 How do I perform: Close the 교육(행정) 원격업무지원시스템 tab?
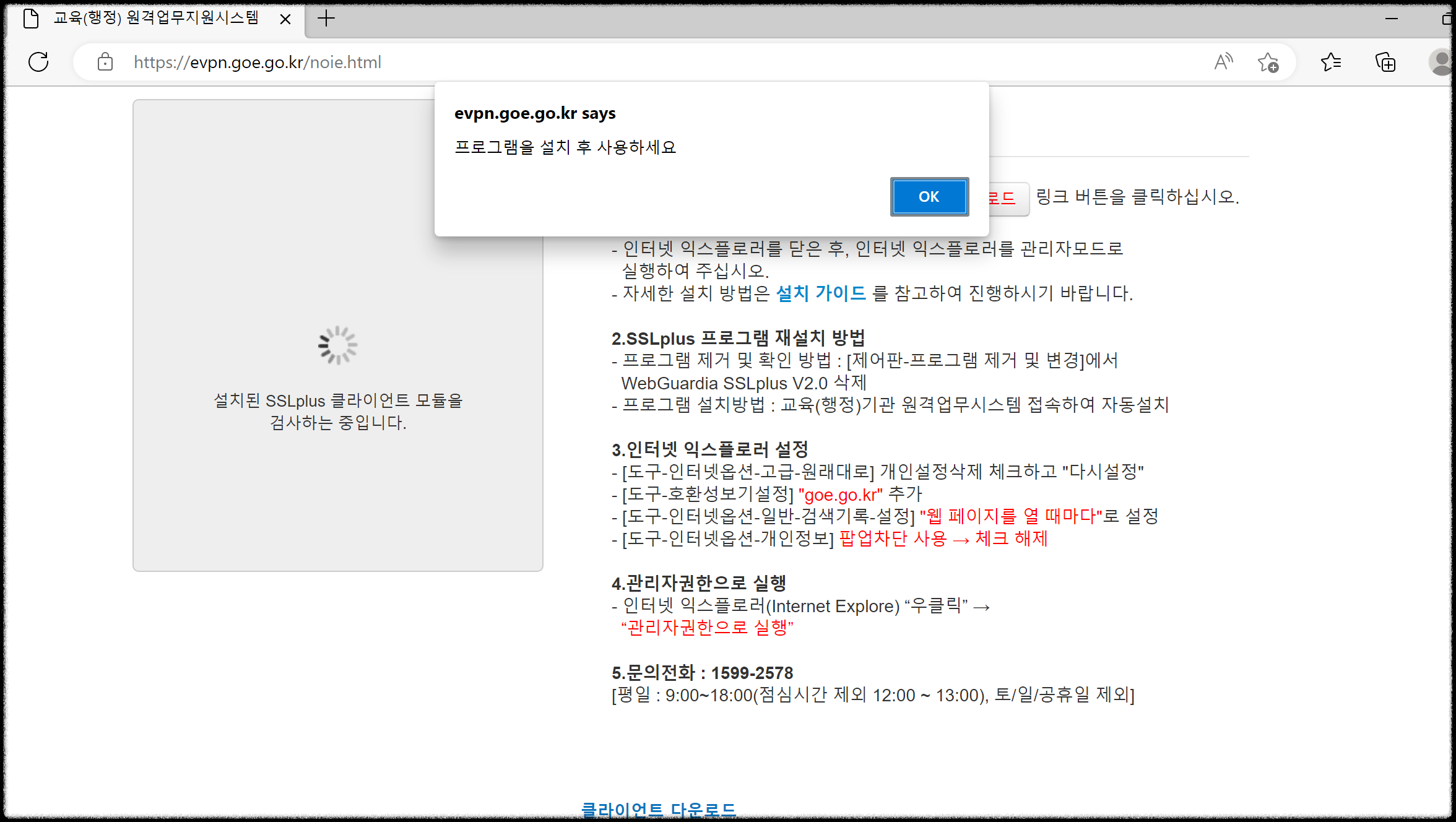click(x=285, y=19)
